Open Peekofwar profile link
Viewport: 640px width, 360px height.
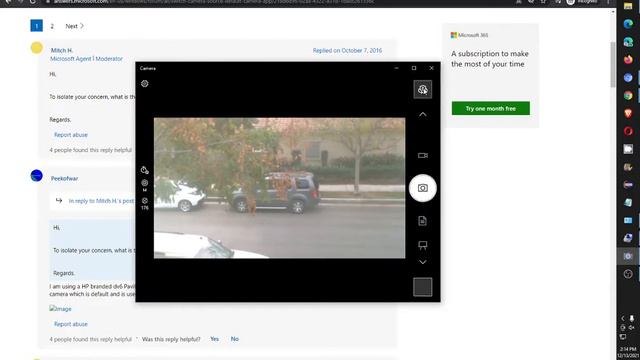coord(64,178)
